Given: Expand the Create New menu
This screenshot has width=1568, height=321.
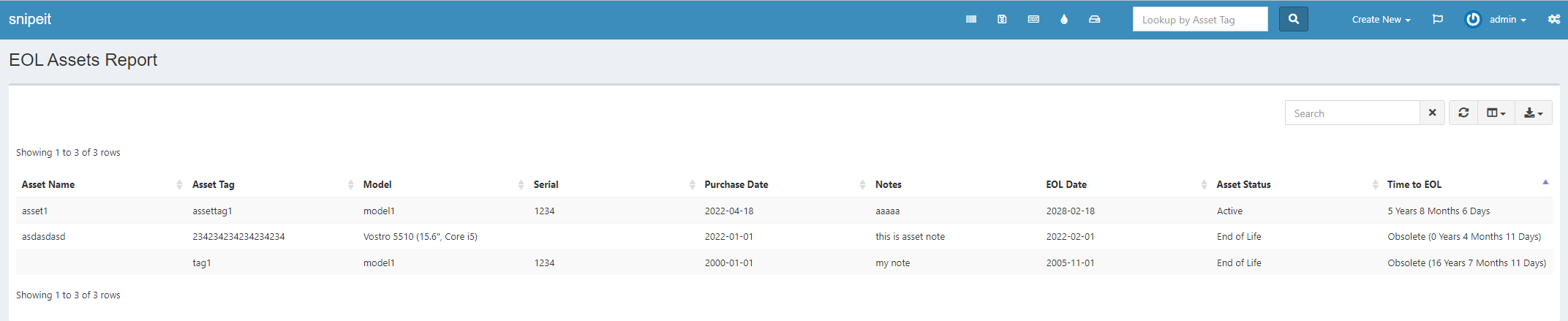Looking at the screenshot, I should point(1381,20).
